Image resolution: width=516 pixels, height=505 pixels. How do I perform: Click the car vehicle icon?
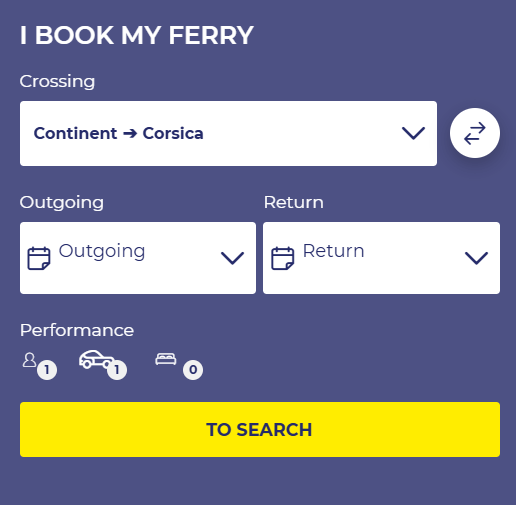pos(96,359)
